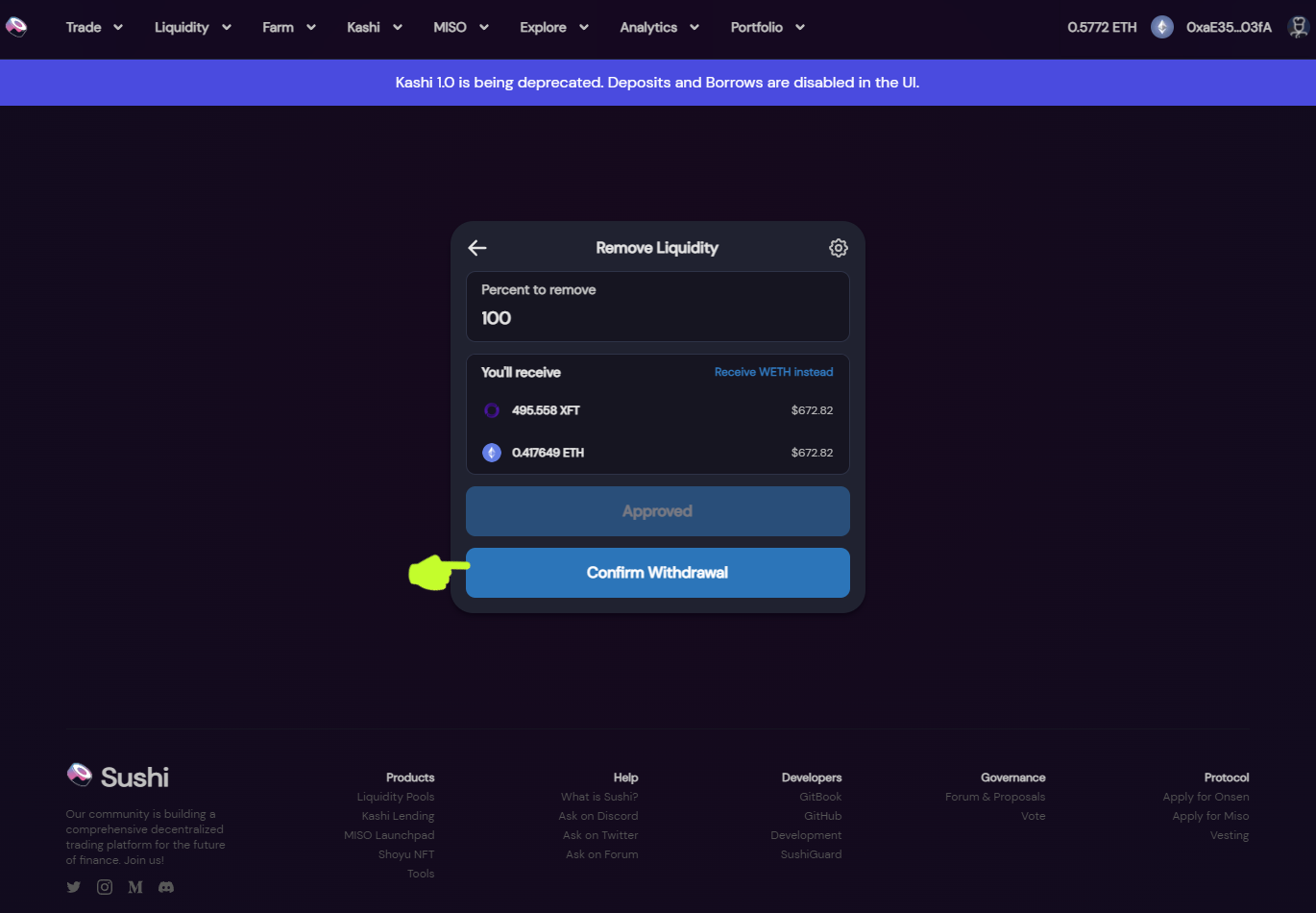Viewport: 1316px width, 913px height.
Task: Expand the Farm menu
Action: click(x=289, y=27)
